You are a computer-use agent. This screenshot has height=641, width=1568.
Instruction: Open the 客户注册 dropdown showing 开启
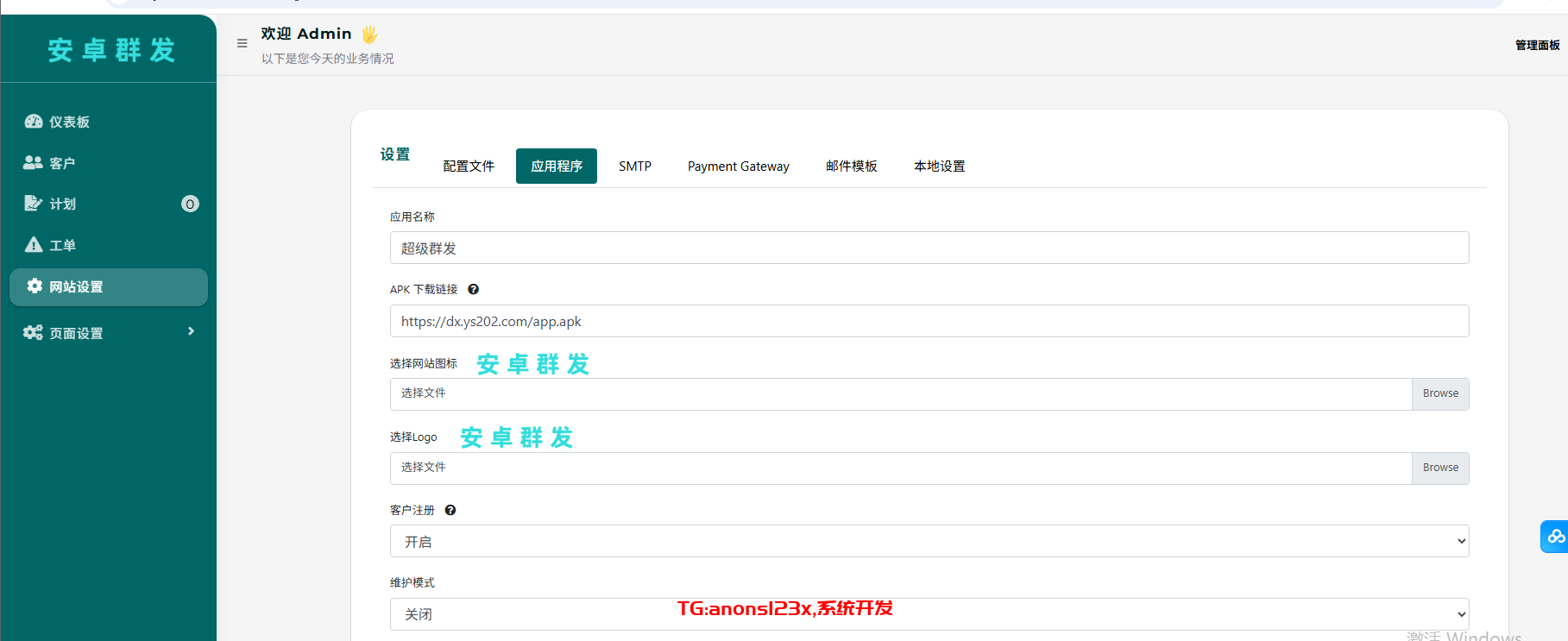tap(929, 542)
